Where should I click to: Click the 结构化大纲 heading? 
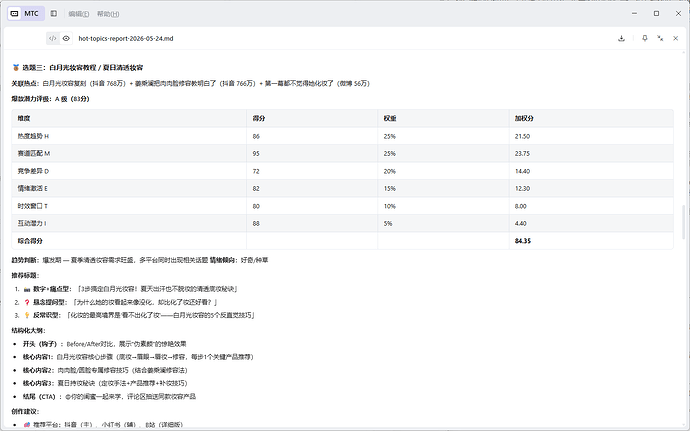pyautogui.click(x=28, y=331)
